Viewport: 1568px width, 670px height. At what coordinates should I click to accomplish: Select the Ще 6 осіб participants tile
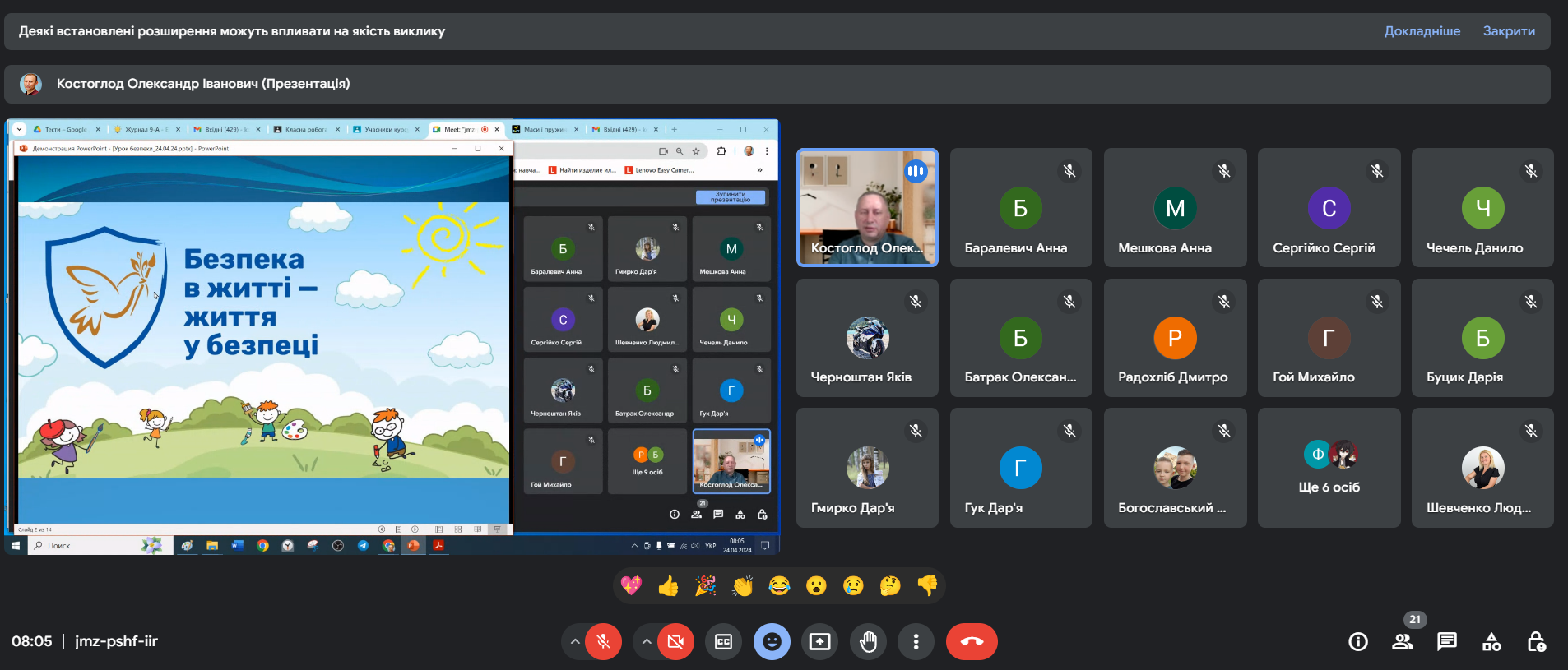(1329, 468)
